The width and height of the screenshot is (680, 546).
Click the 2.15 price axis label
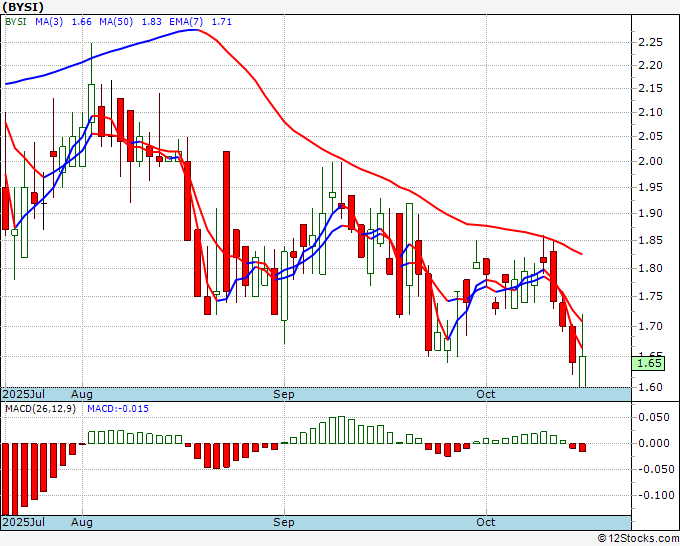point(651,88)
